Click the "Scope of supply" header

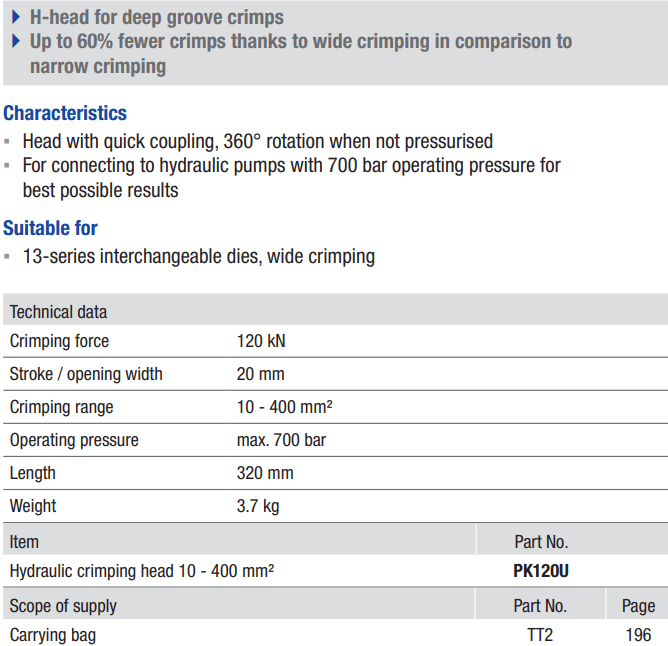click(x=63, y=606)
